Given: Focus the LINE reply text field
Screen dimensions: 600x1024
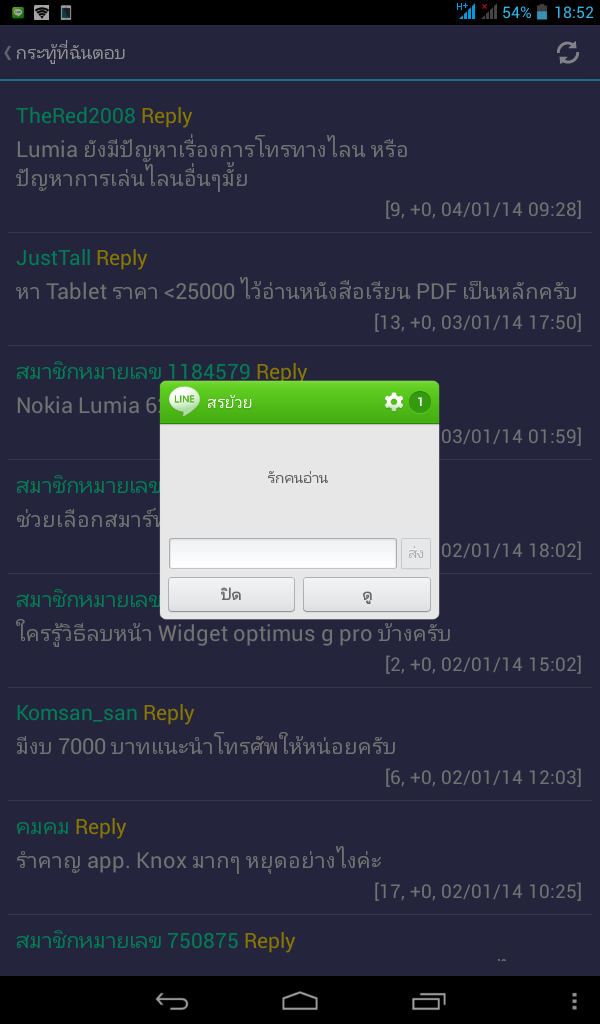Looking at the screenshot, I should (x=283, y=554).
